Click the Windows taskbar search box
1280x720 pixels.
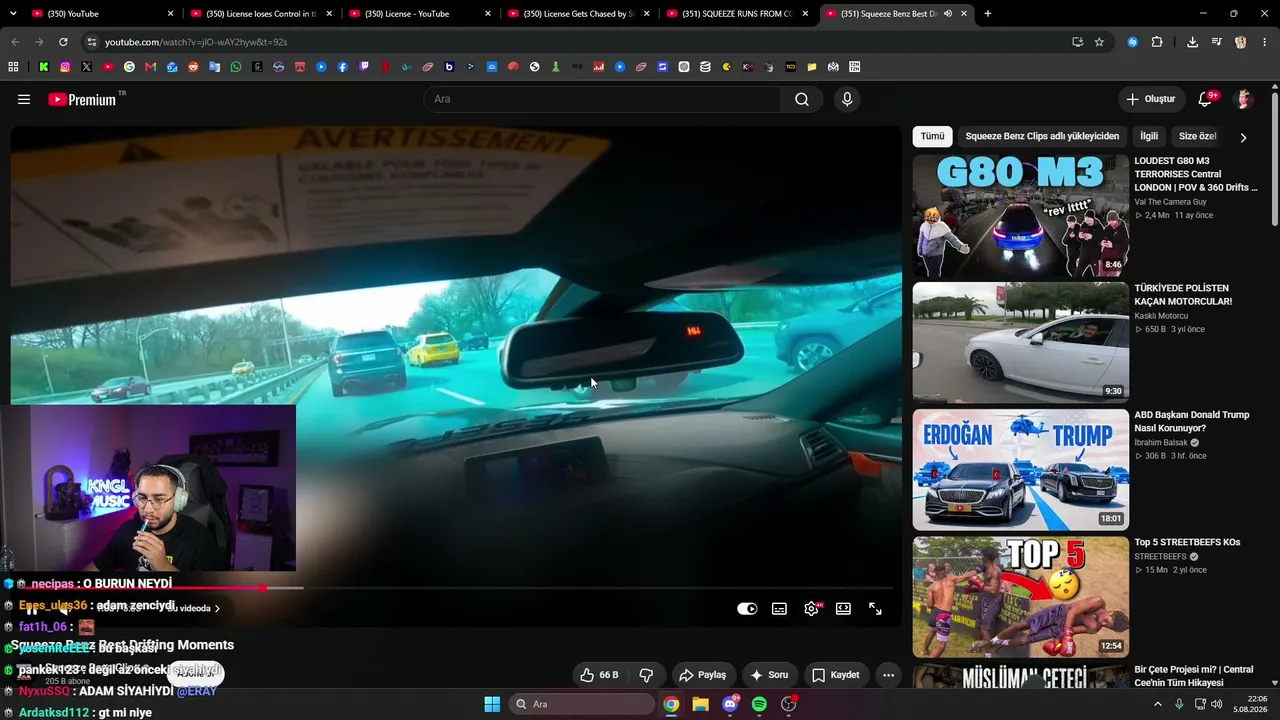(x=582, y=704)
